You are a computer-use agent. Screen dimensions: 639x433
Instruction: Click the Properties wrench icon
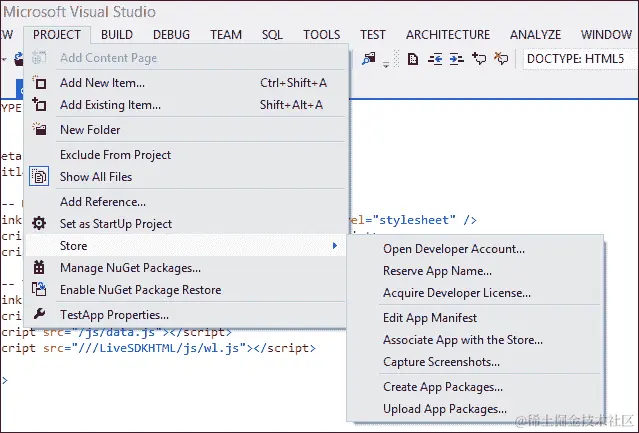[39, 314]
